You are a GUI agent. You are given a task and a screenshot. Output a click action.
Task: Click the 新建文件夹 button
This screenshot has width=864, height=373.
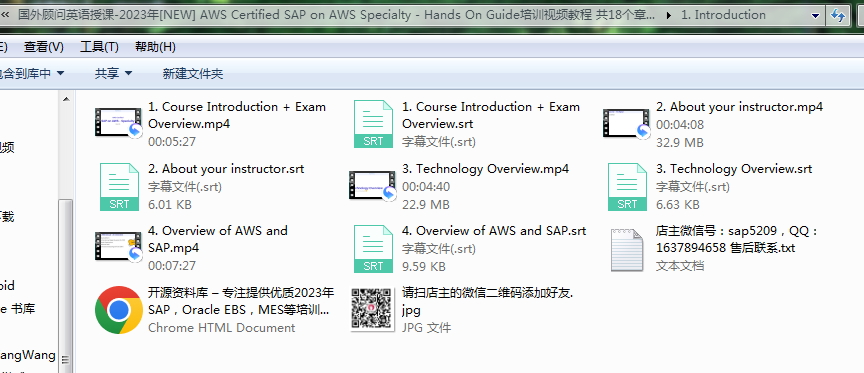192,73
